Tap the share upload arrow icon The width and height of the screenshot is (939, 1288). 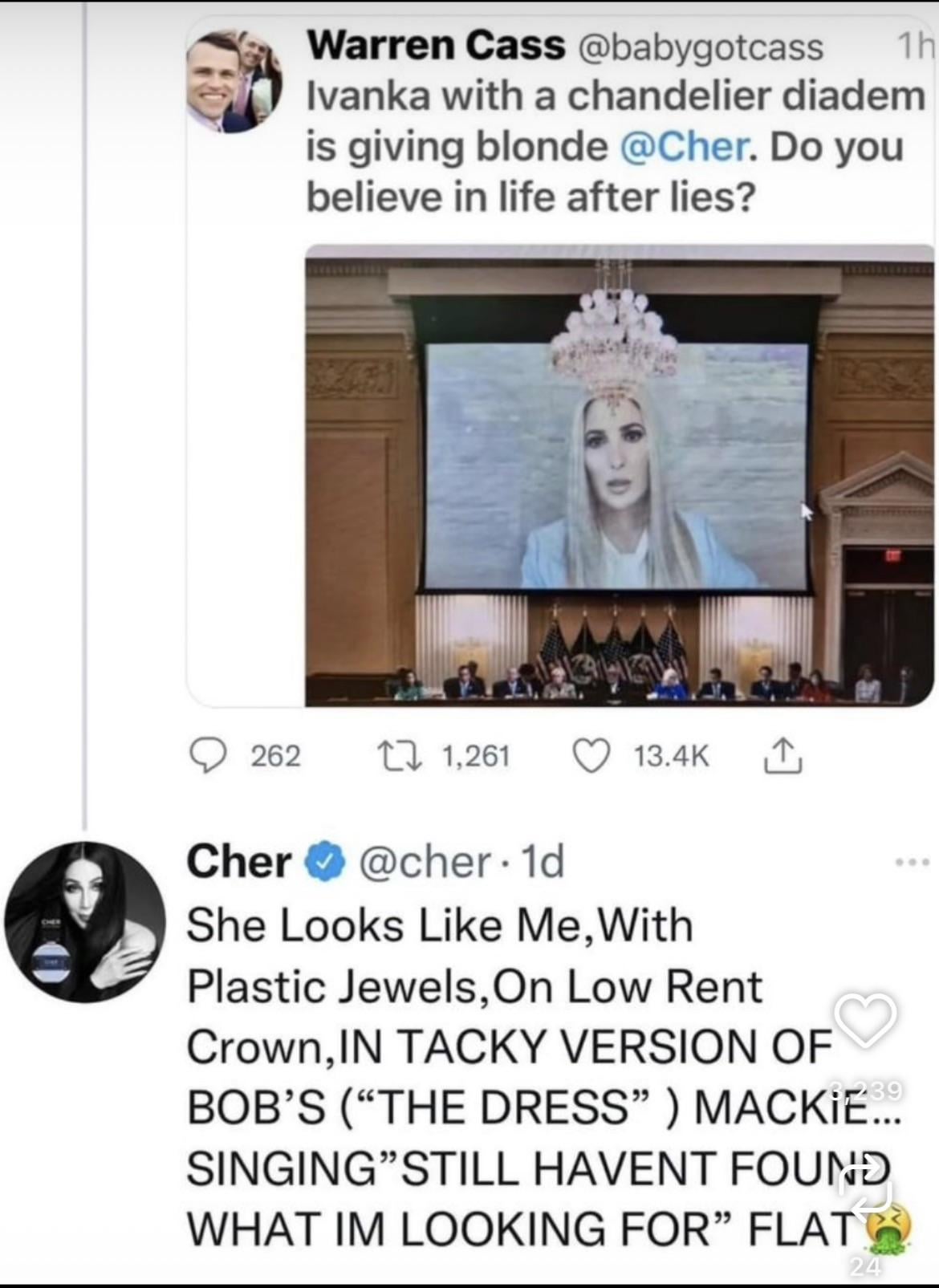(786, 756)
